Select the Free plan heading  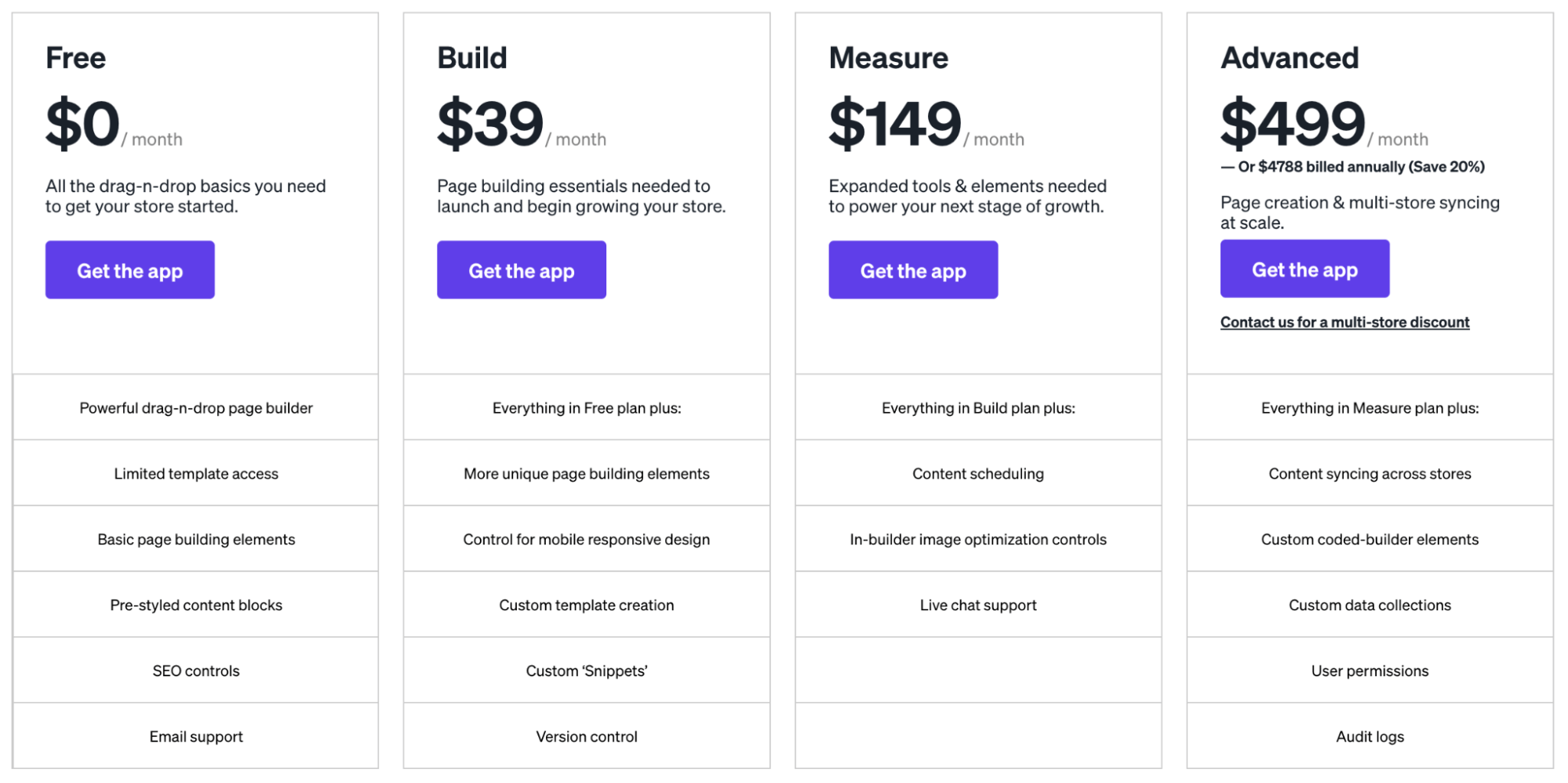(x=75, y=58)
